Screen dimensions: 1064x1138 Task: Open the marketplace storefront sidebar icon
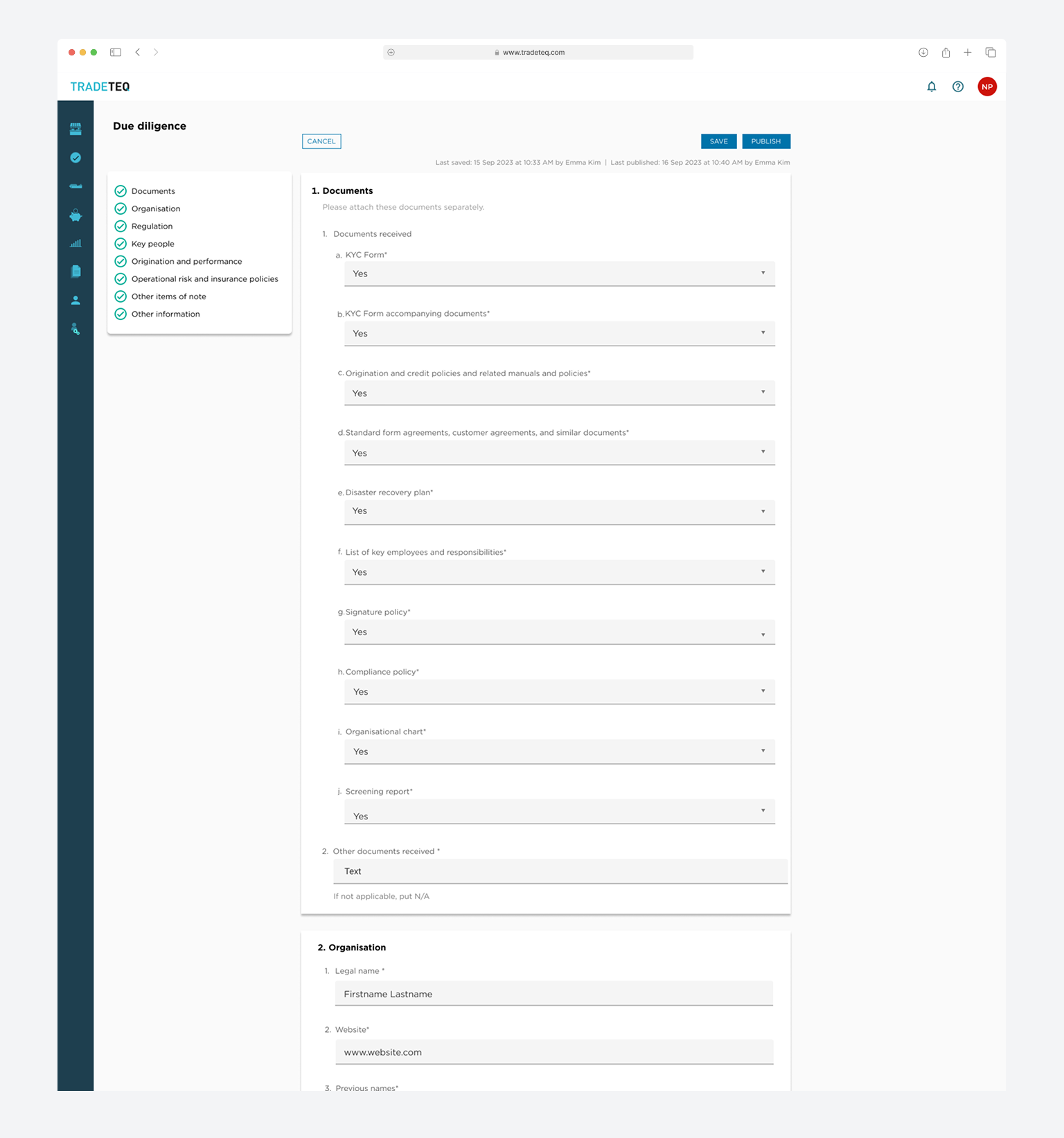(76, 129)
